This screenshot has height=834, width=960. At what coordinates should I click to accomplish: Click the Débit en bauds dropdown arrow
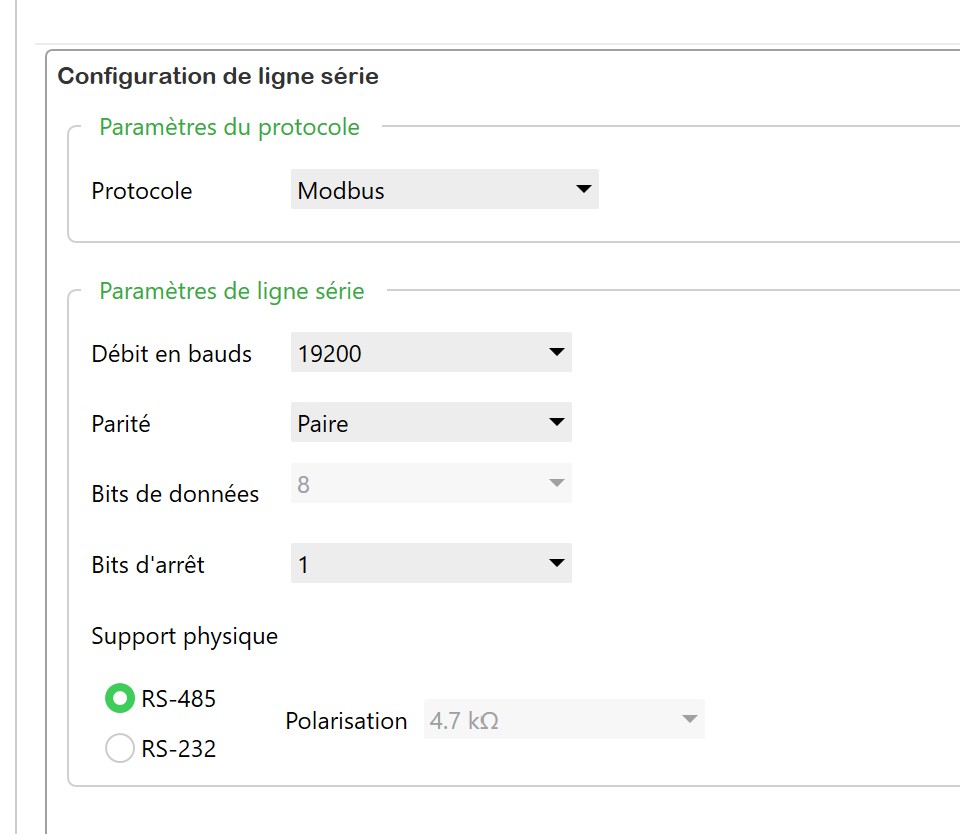pos(557,352)
